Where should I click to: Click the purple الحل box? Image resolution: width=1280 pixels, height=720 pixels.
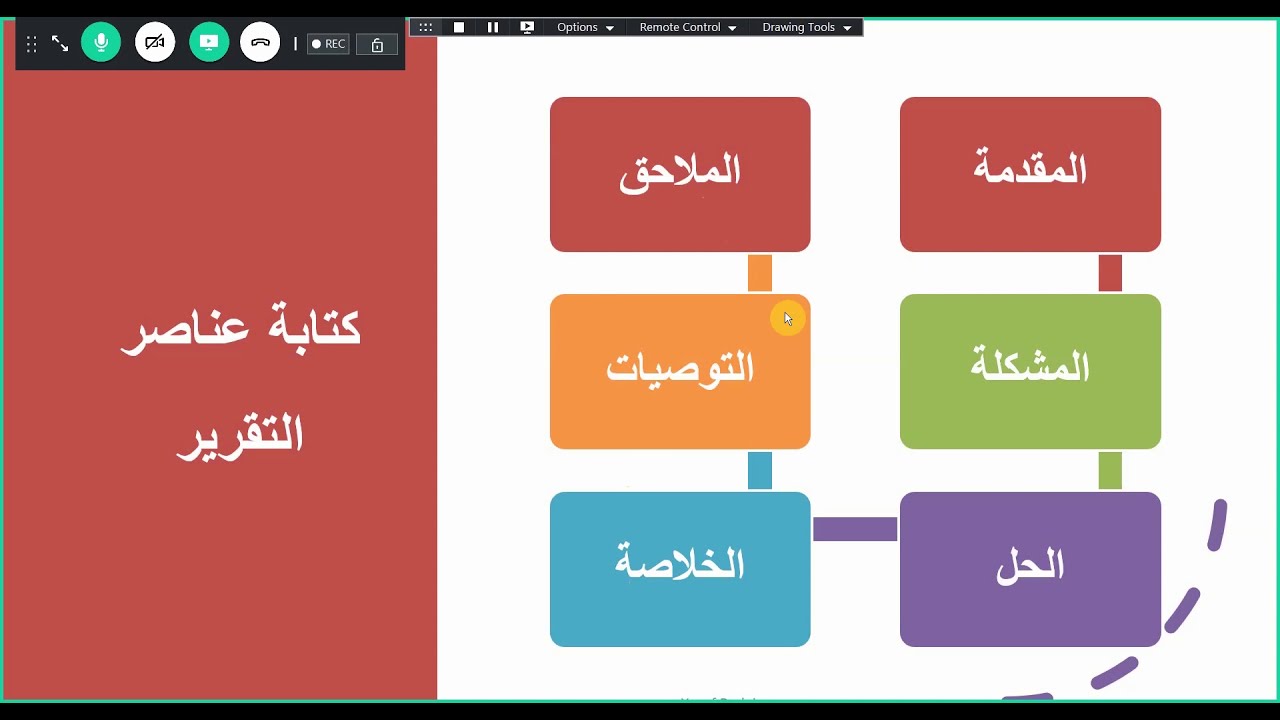click(x=1030, y=569)
